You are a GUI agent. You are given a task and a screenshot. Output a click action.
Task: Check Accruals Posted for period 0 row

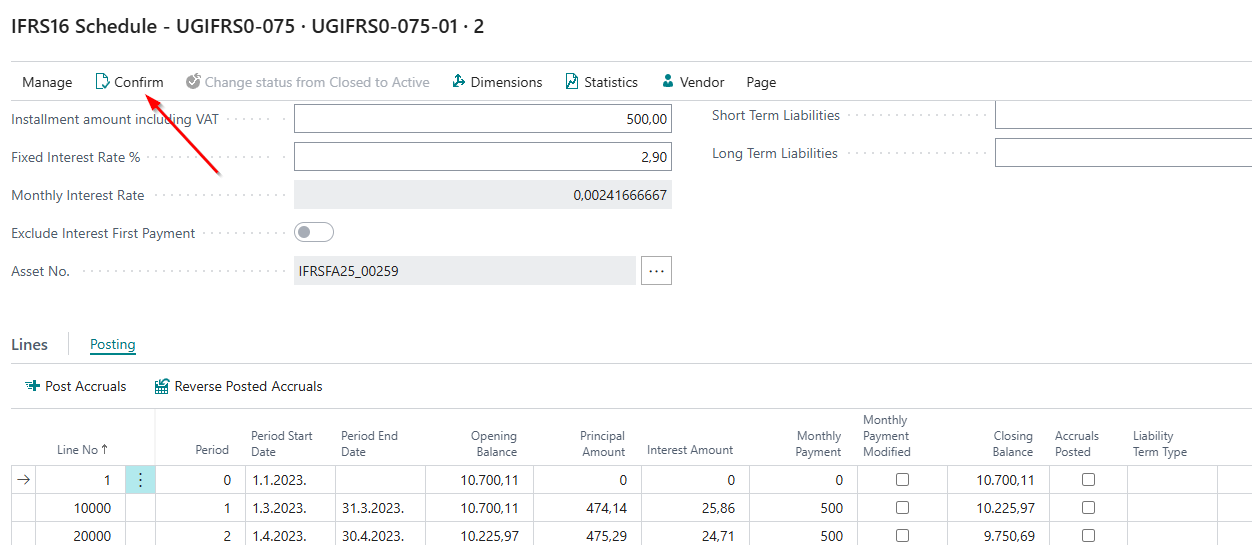pyautogui.click(x=1088, y=480)
